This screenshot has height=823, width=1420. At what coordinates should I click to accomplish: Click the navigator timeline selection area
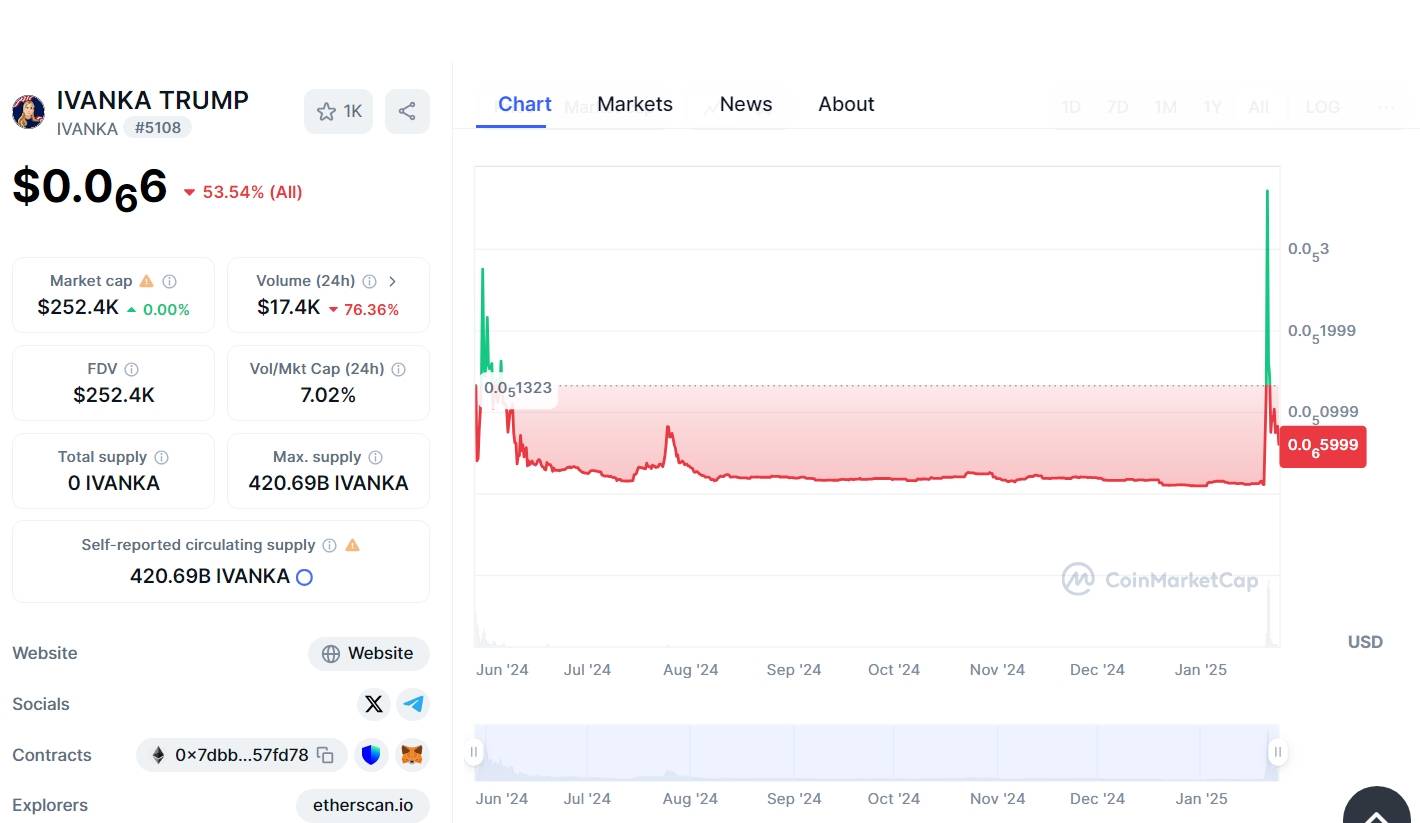click(876, 752)
